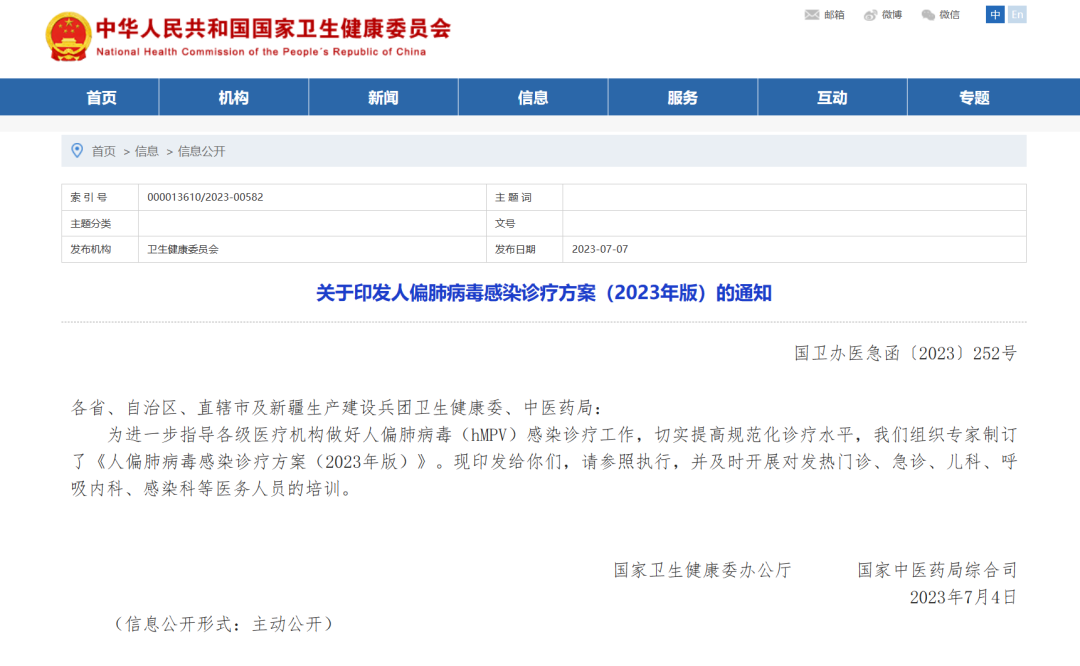Open the 专题 navigation menu
The width and height of the screenshot is (1080, 666).
[974, 97]
